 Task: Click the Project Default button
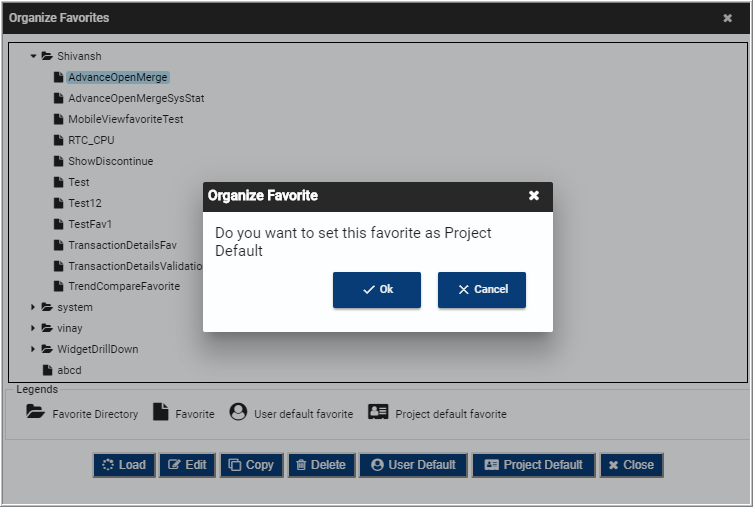pos(534,465)
